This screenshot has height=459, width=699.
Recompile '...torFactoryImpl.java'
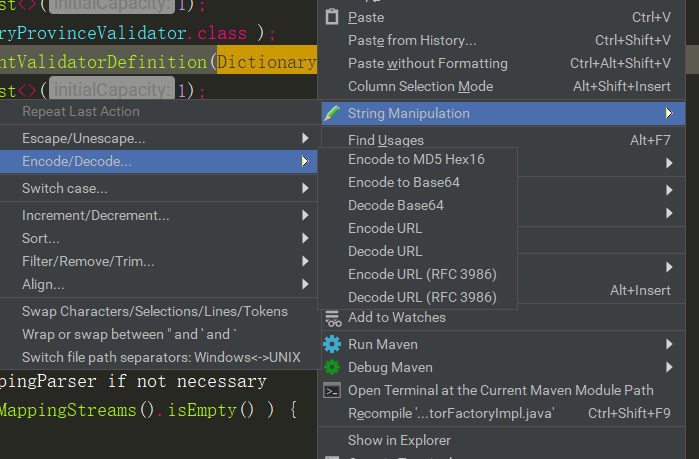point(503,413)
